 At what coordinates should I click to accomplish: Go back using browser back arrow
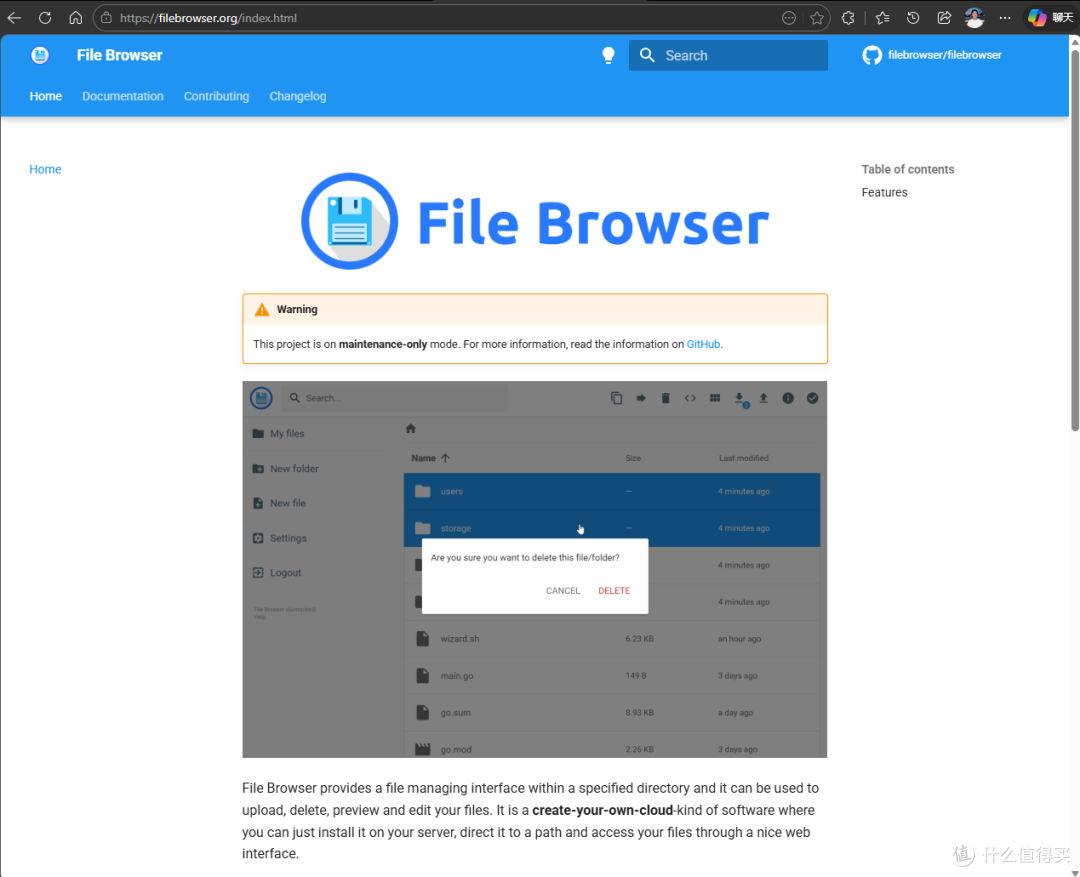tap(14, 18)
